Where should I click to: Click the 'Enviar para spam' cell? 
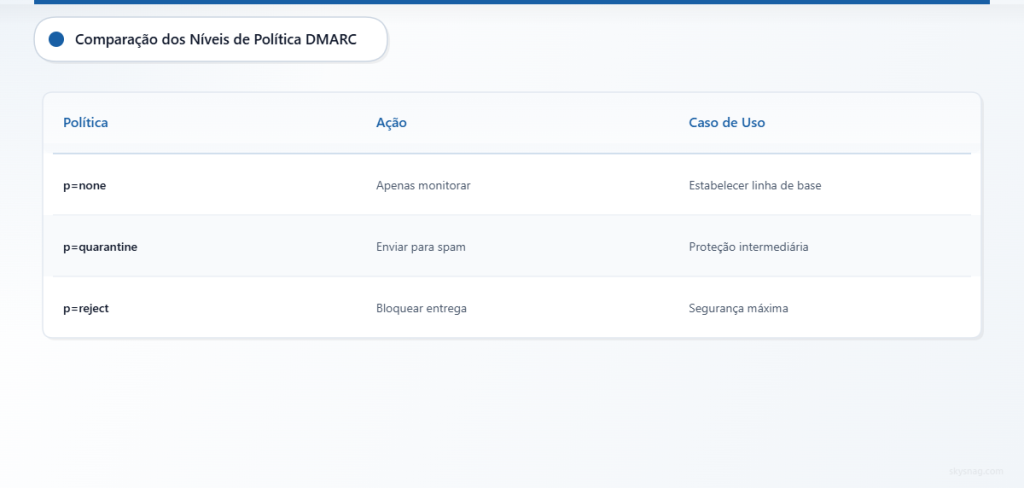[421, 247]
